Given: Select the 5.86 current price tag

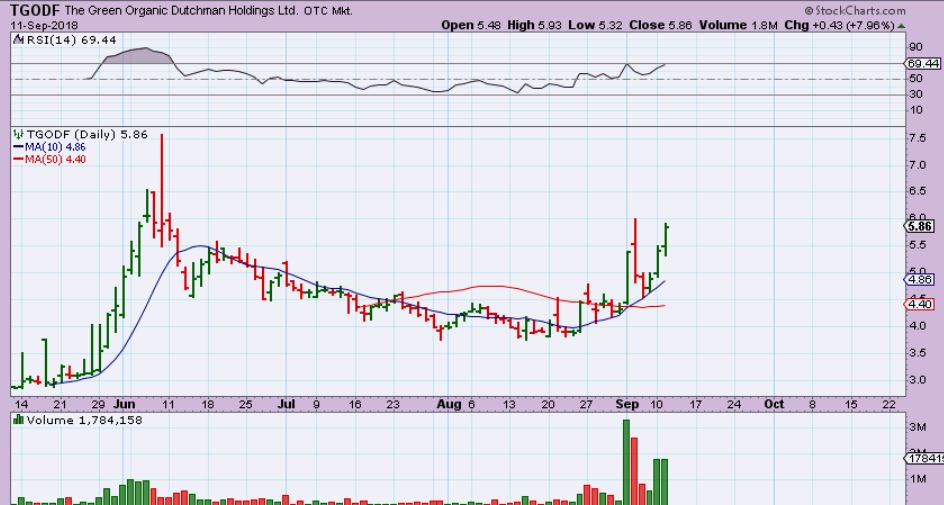Looking at the screenshot, I should pos(919,226).
